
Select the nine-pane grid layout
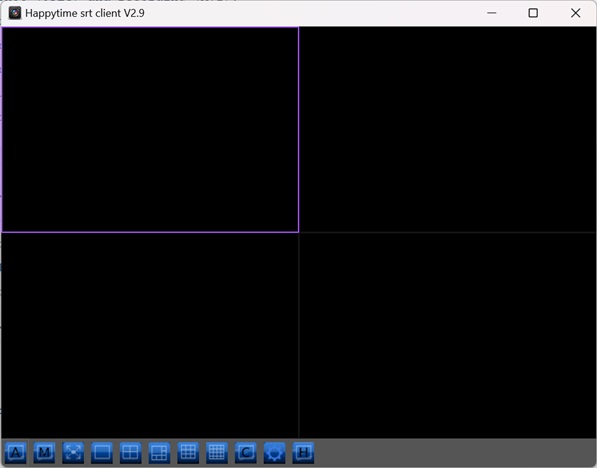tap(188, 452)
